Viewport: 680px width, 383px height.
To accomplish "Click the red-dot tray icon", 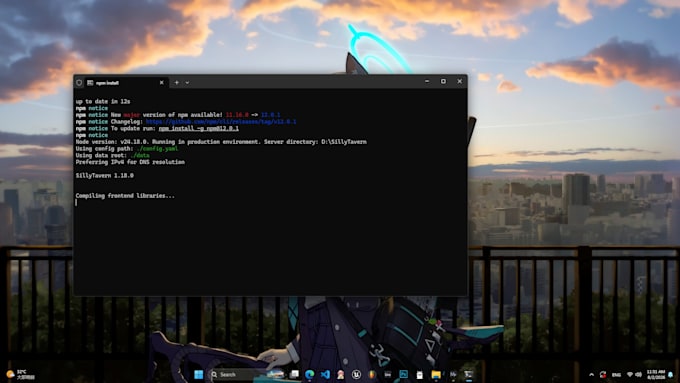I will coord(603,375).
